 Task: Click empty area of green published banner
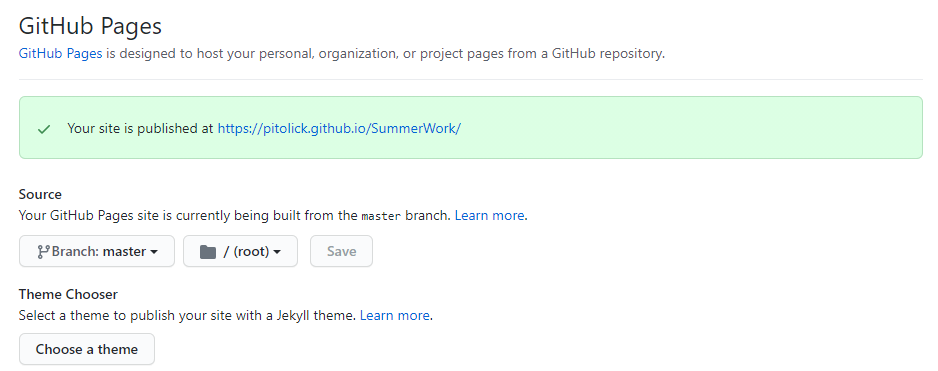[x=688, y=128]
